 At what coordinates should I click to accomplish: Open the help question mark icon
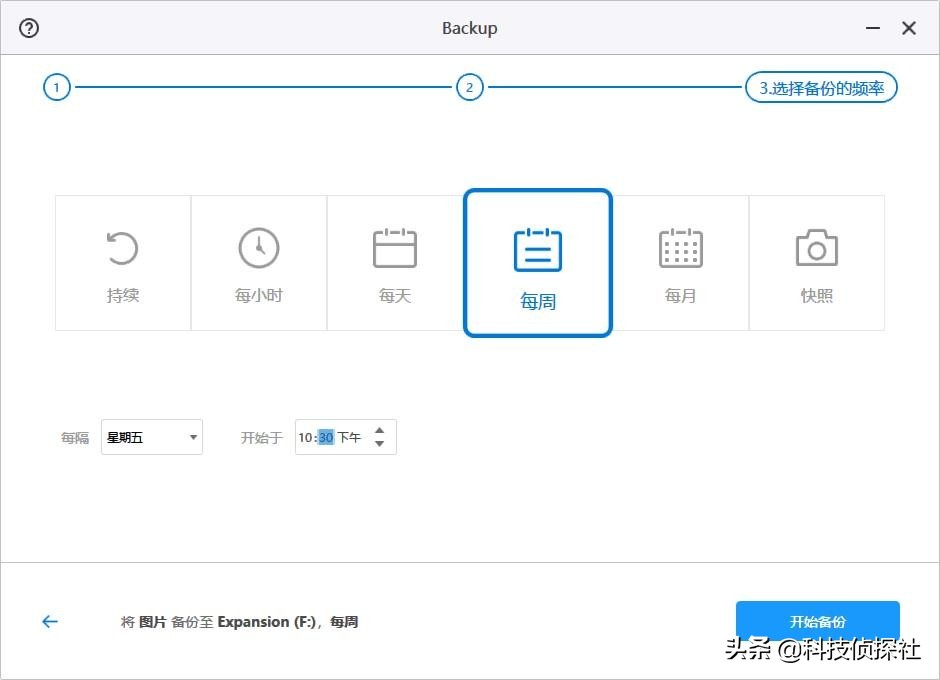coord(29,28)
